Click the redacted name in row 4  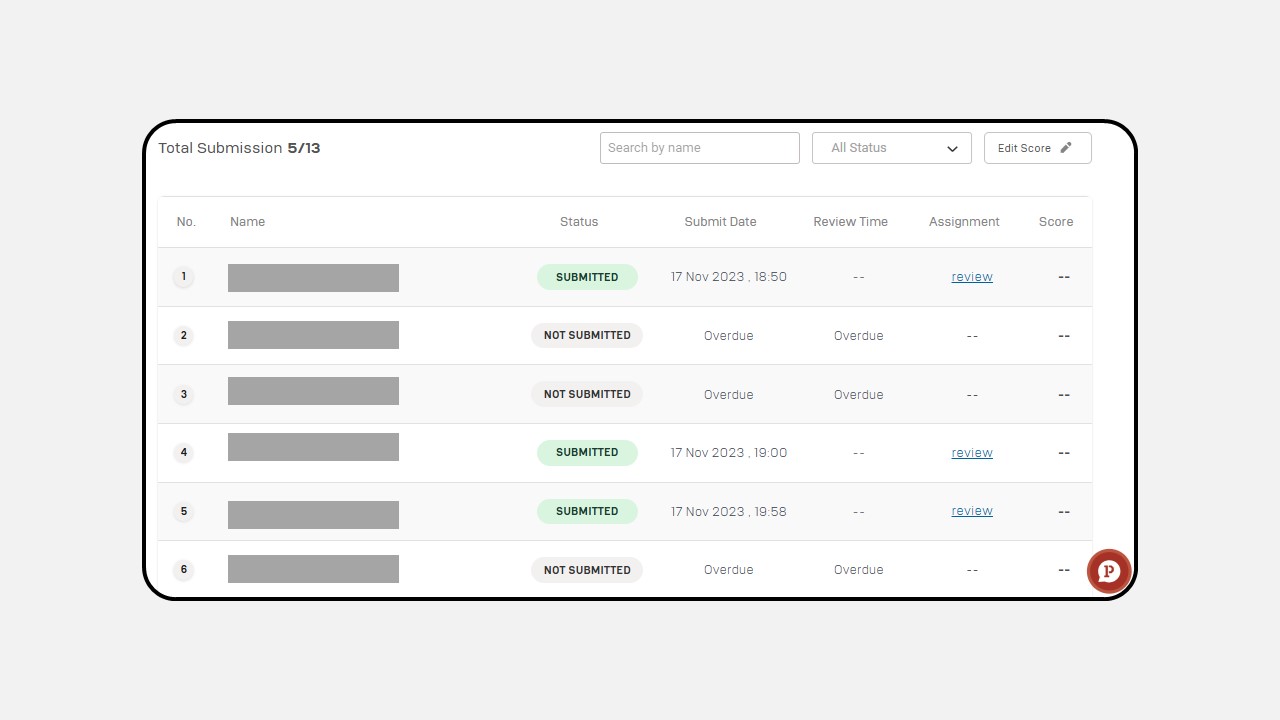coord(313,447)
